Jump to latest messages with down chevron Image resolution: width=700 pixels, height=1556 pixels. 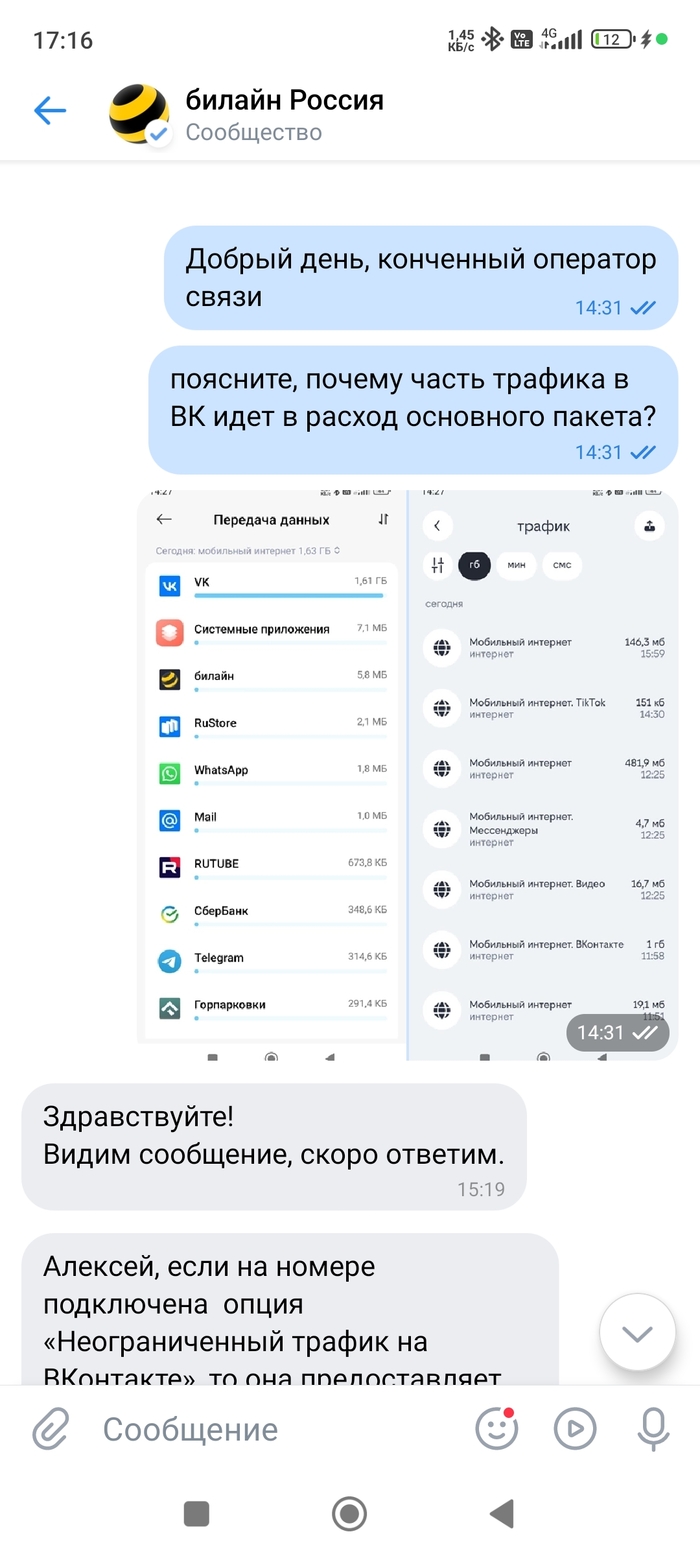[x=637, y=1333]
